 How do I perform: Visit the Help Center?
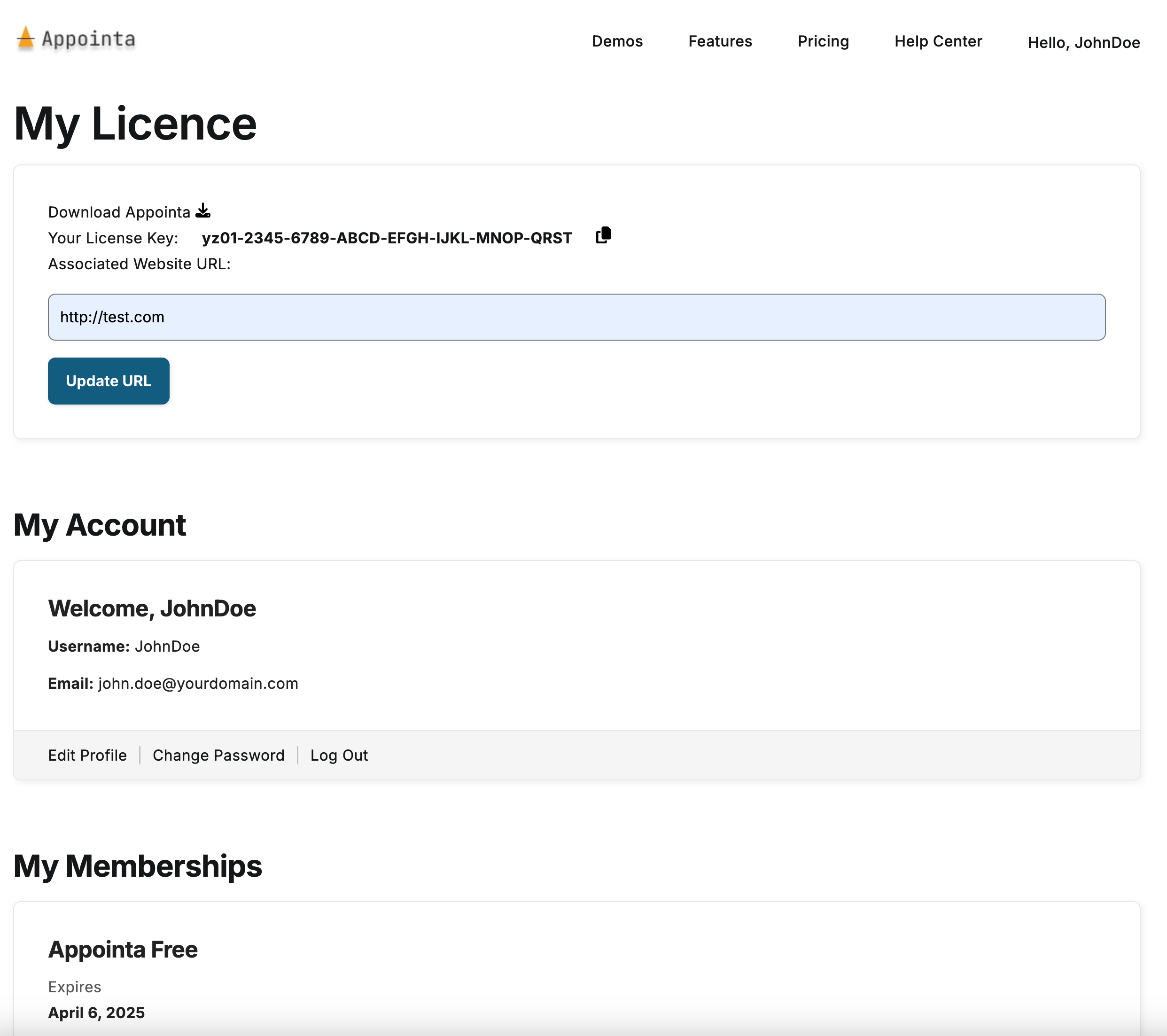[938, 41]
